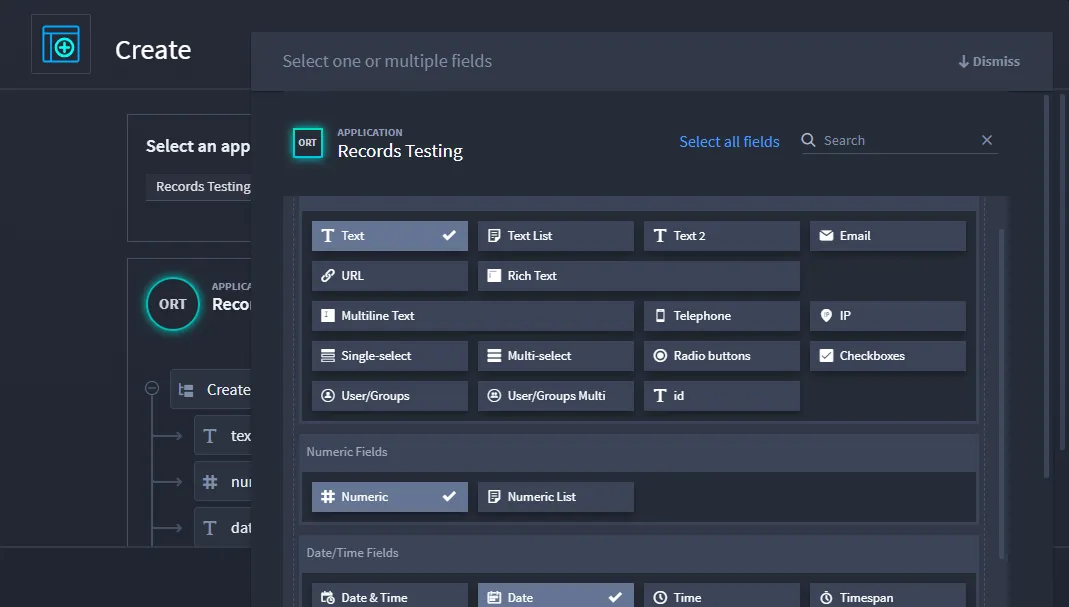This screenshot has height=607, width=1069.
Task: Click the checkmark on the Numeric field
Action: pyautogui.click(x=449, y=497)
